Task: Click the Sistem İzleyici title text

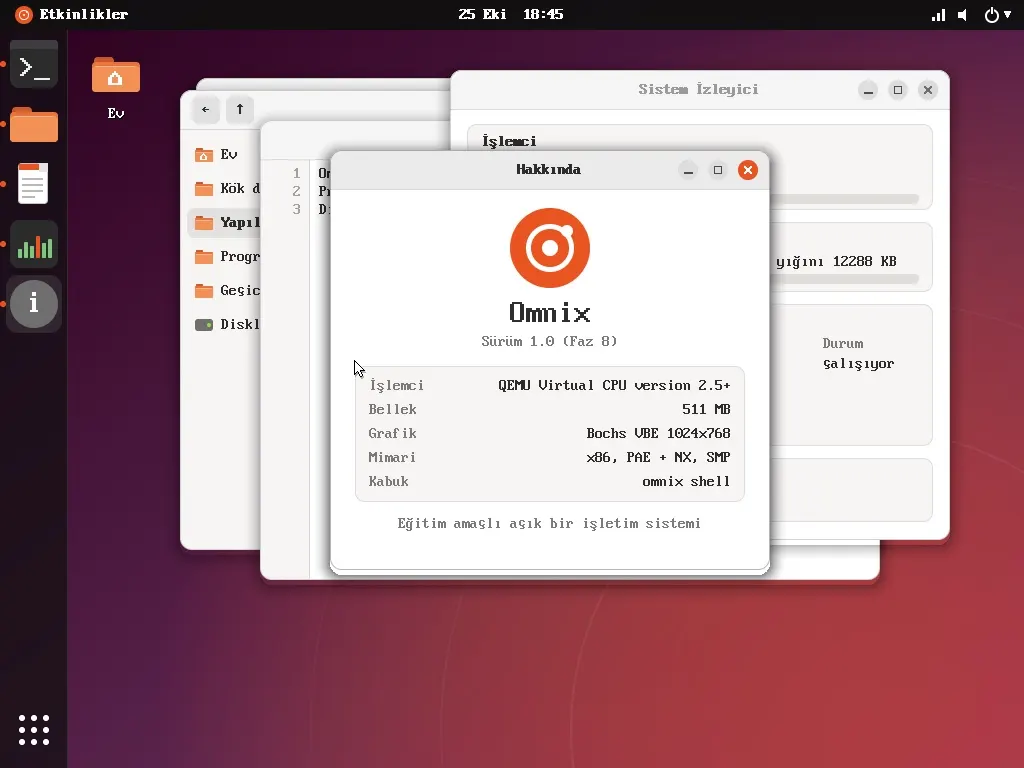Action: click(x=698, y=89)
